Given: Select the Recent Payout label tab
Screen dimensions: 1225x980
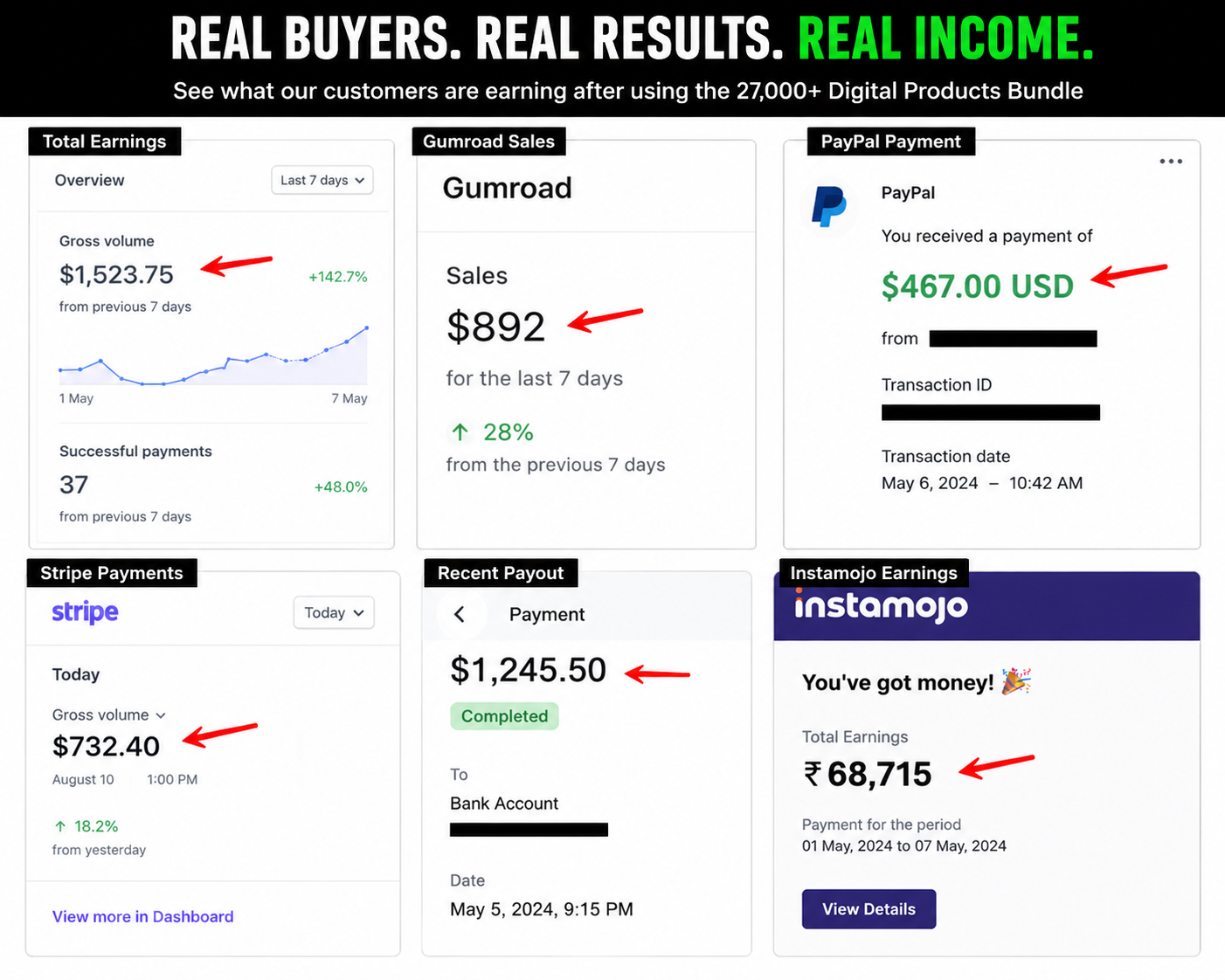Looking at the screenshot, I should 501,573.
